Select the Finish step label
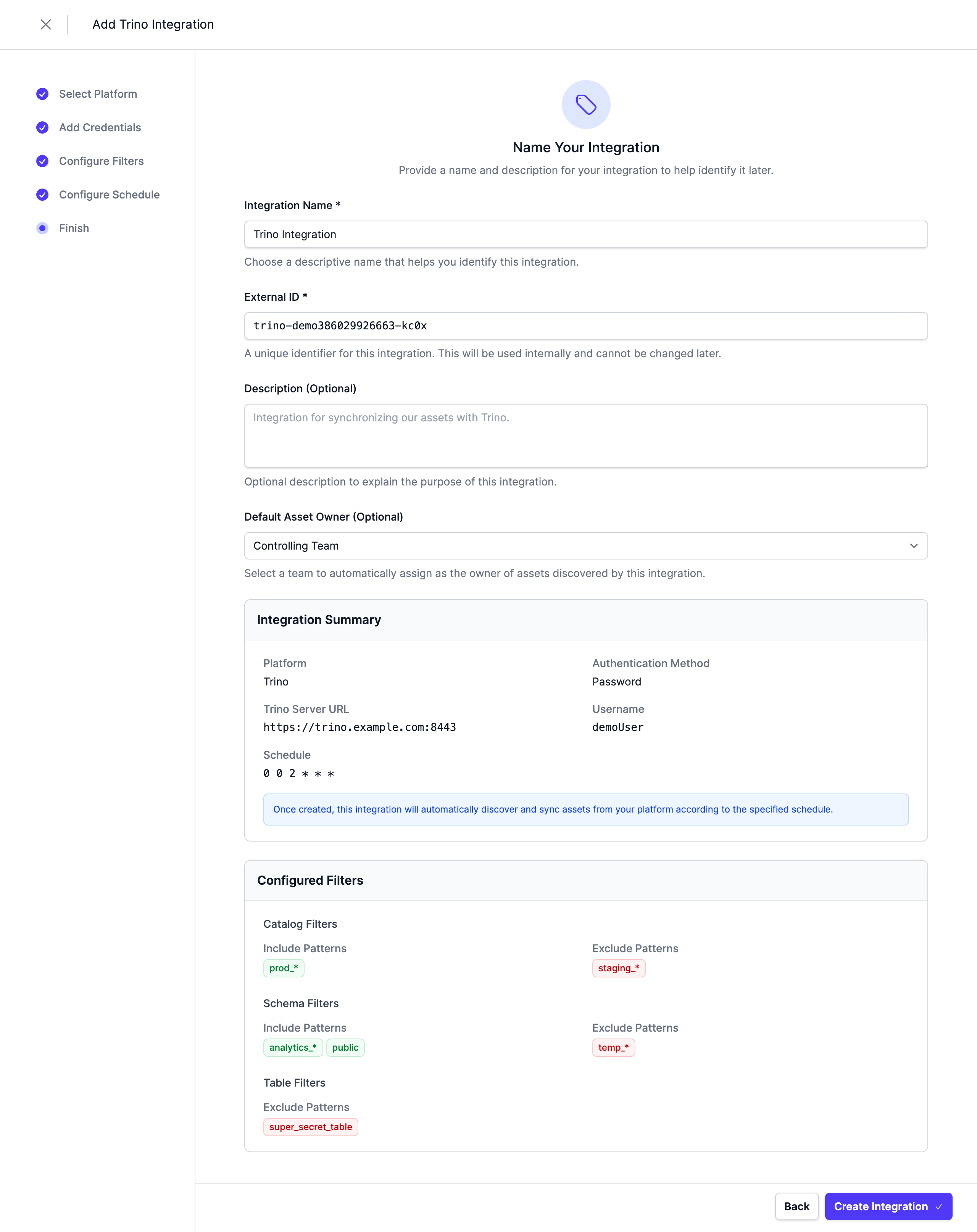This screenshot has height=1232, width=977. coord(74,229)
